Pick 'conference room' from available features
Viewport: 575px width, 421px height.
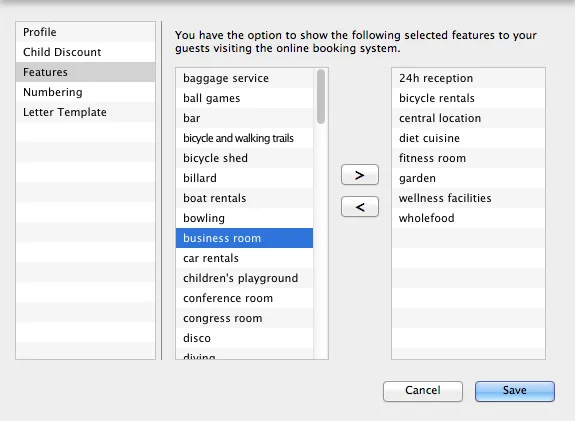point(244,298)
